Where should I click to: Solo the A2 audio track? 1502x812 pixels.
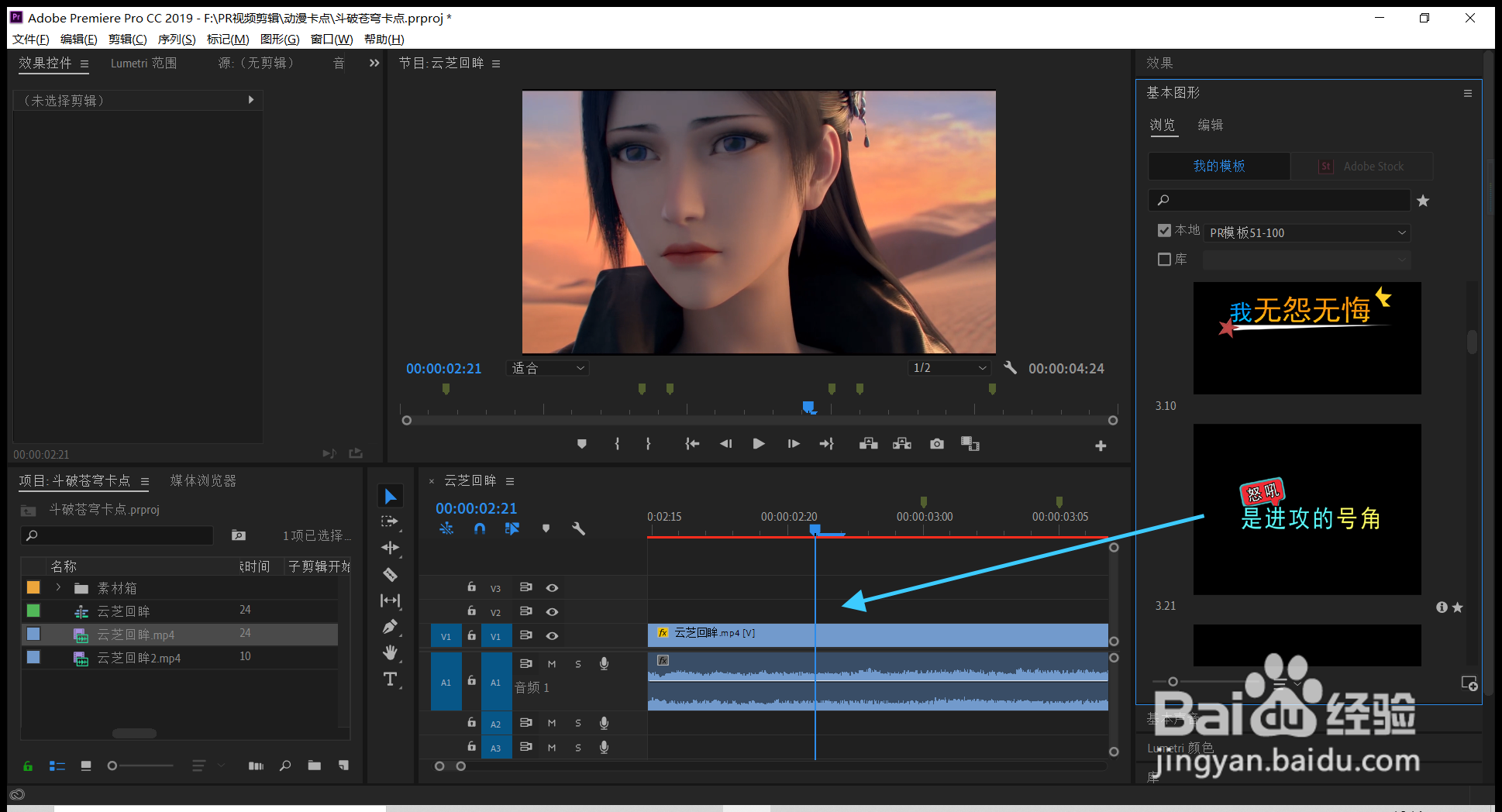coord(578,723)
